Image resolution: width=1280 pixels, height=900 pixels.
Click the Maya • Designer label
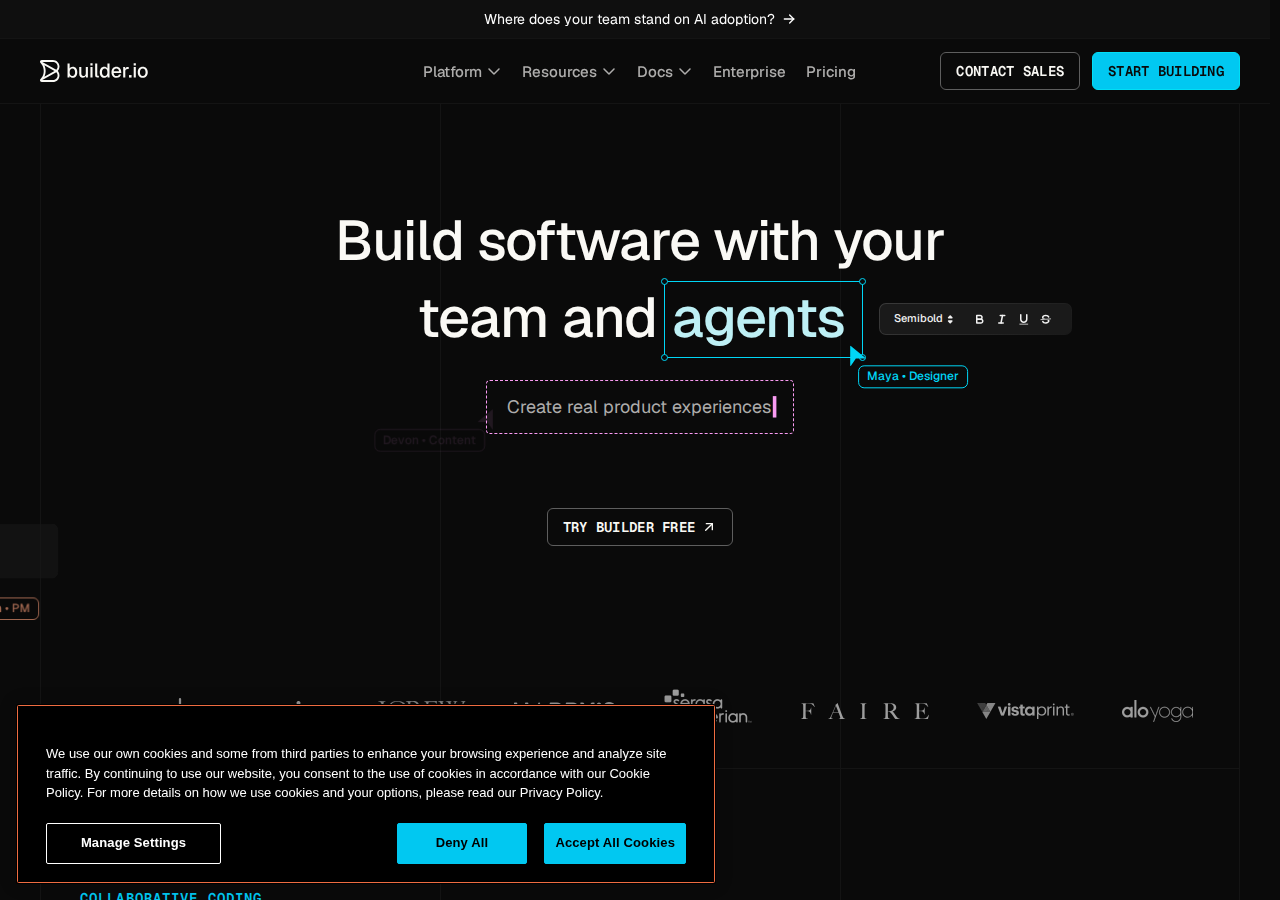[x=913, y=377]
